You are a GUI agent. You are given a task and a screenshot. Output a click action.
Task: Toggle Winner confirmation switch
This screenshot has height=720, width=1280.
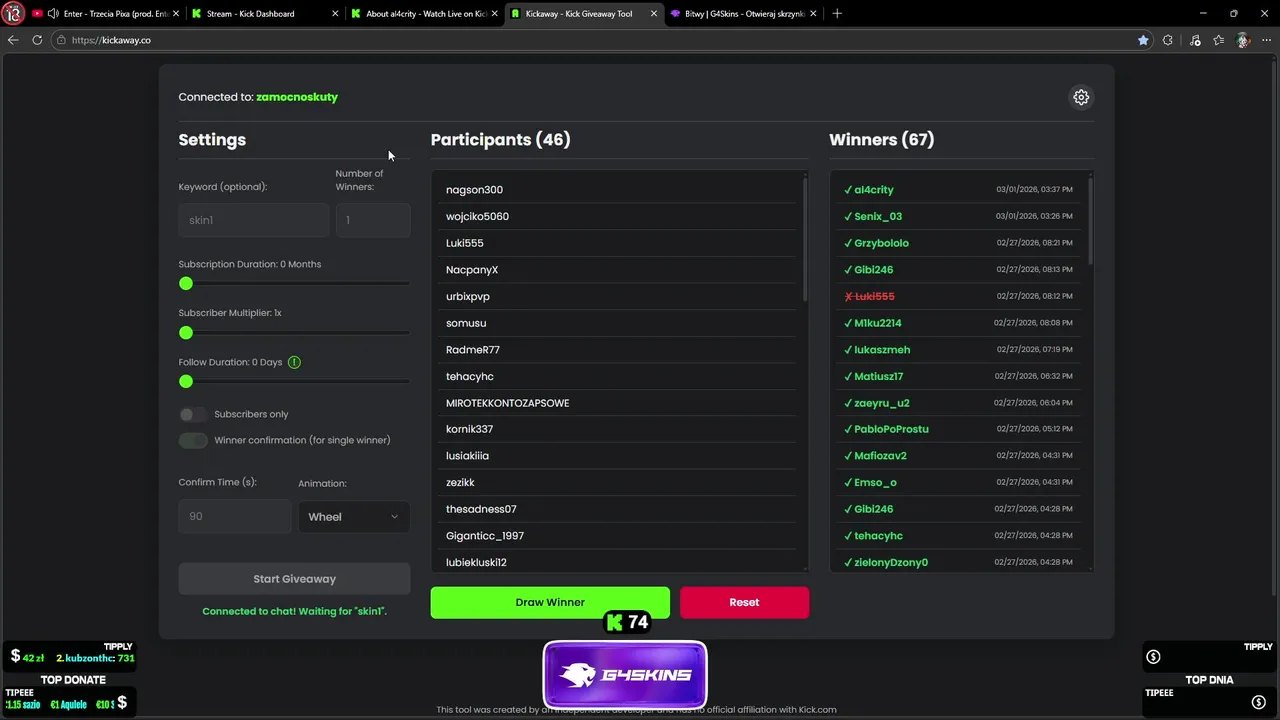point(193,440)
